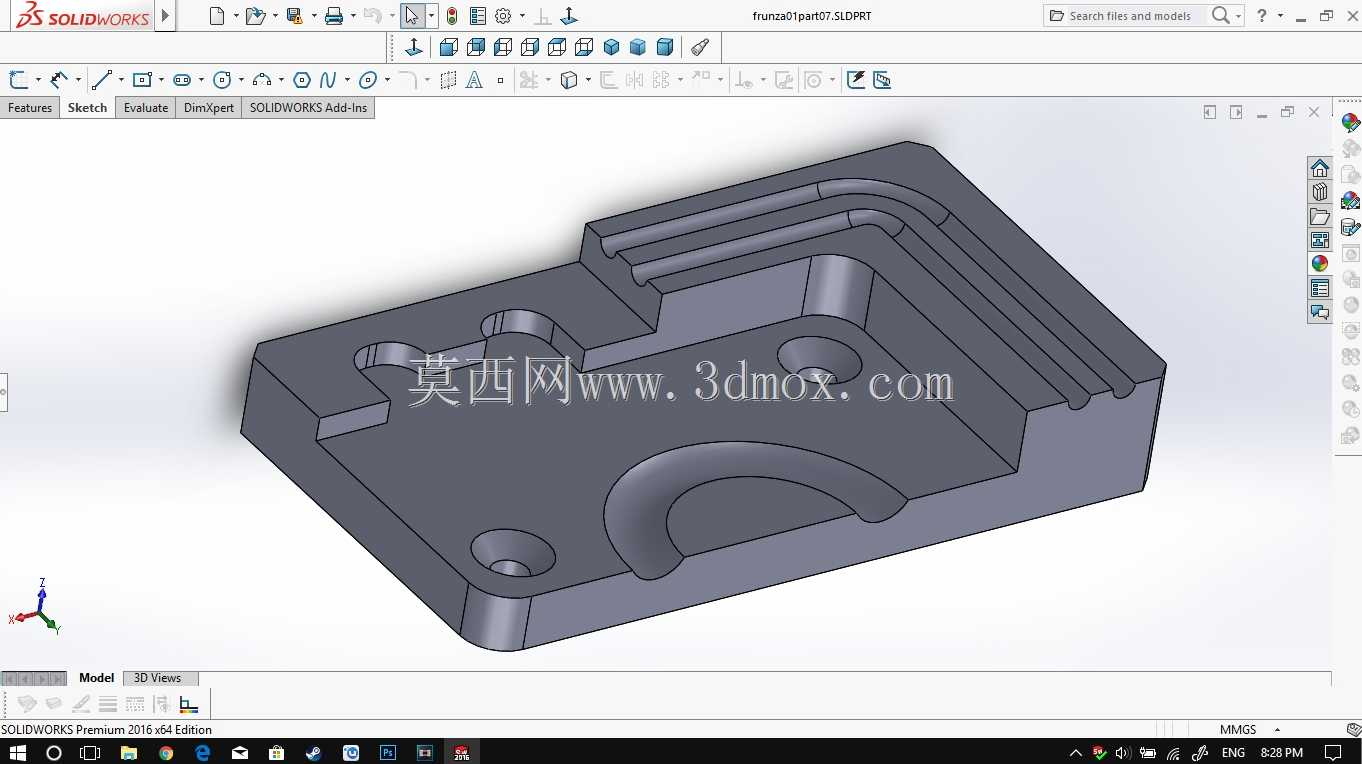Open the Custom Properties task pane tab
The image size is (1362, 764).
[1320, 288]
